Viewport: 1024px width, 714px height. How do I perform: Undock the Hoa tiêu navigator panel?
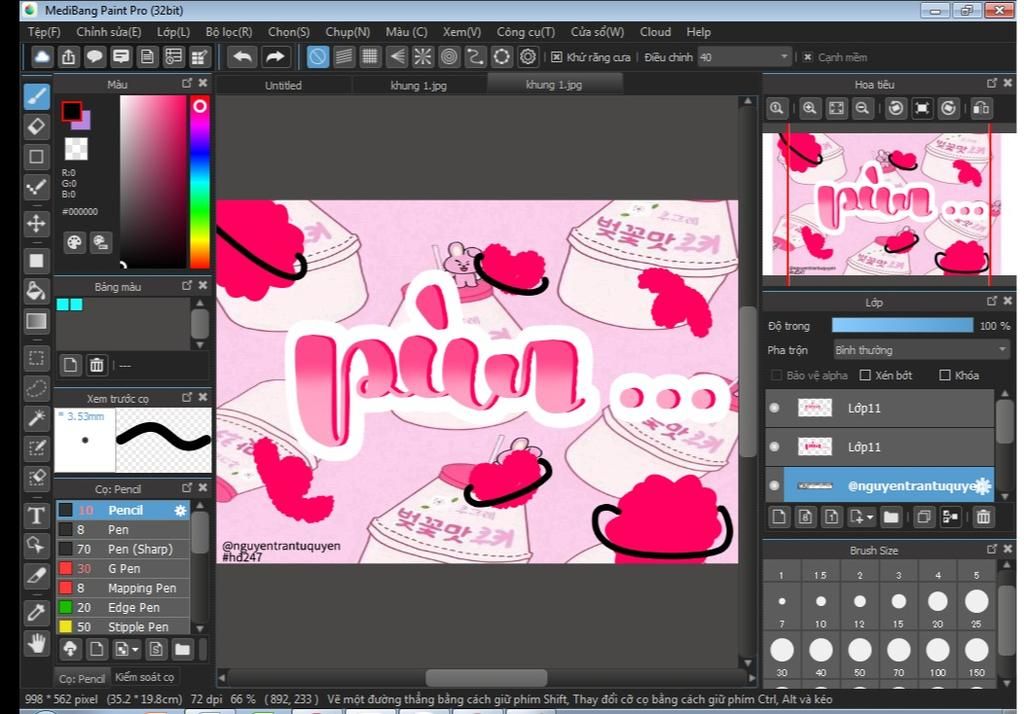(x=991, y=83)
